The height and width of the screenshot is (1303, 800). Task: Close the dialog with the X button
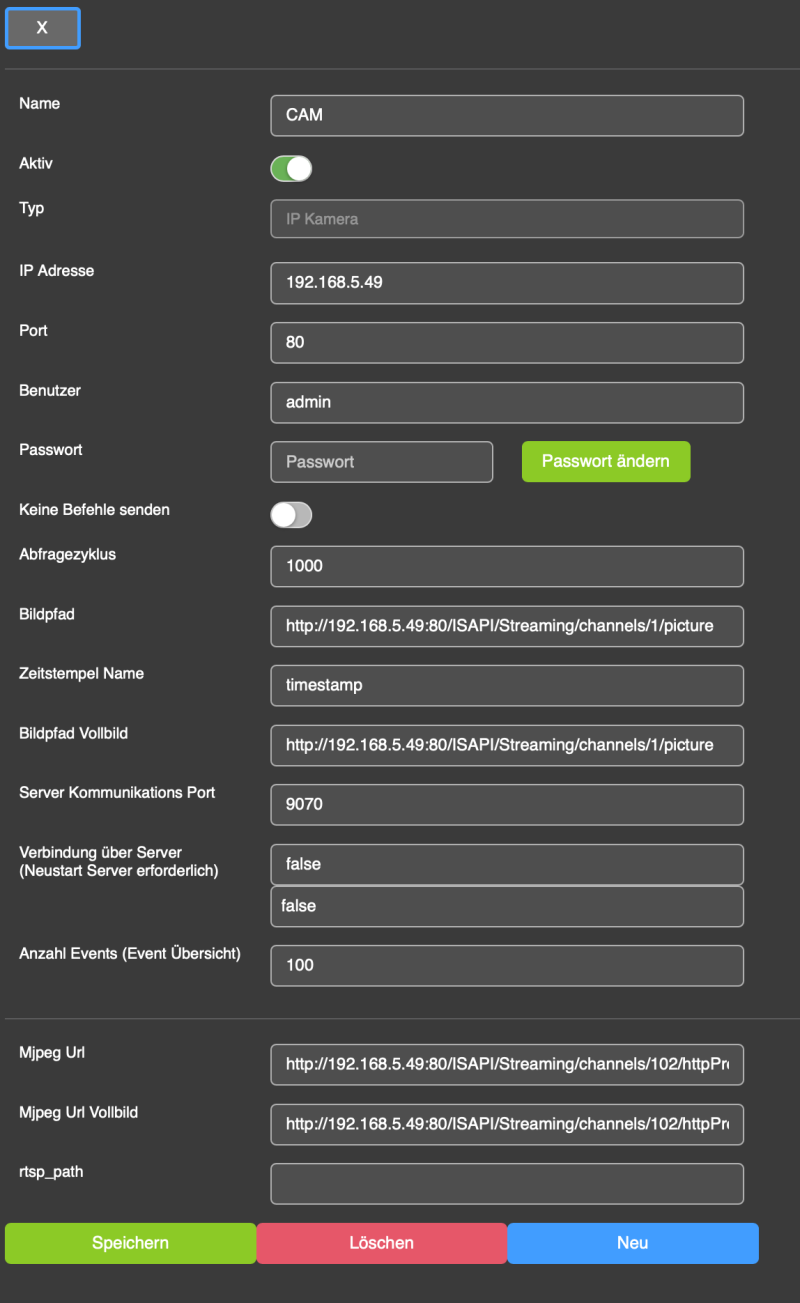[x=42, y=28]
